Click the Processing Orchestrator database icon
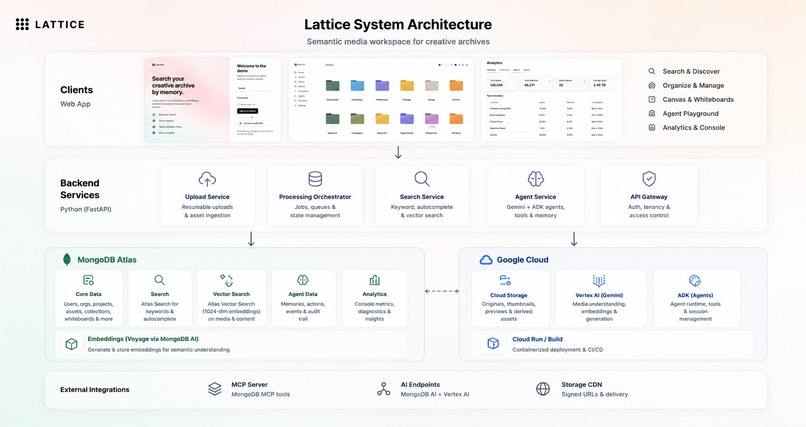806x427 pixels. (315, 179)
